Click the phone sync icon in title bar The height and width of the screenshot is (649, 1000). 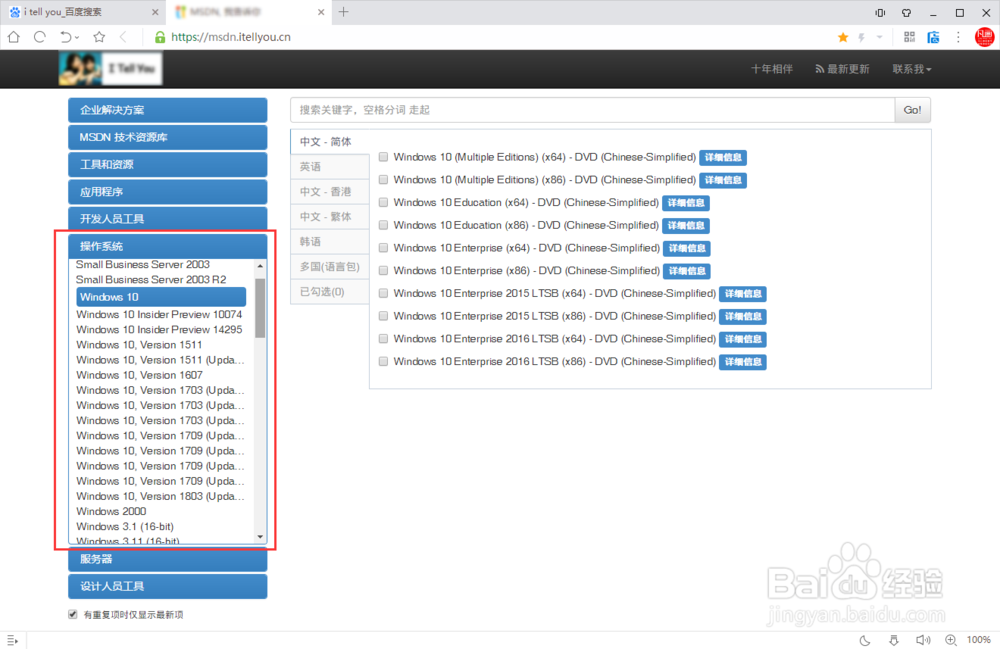click(x=880, y=13)
